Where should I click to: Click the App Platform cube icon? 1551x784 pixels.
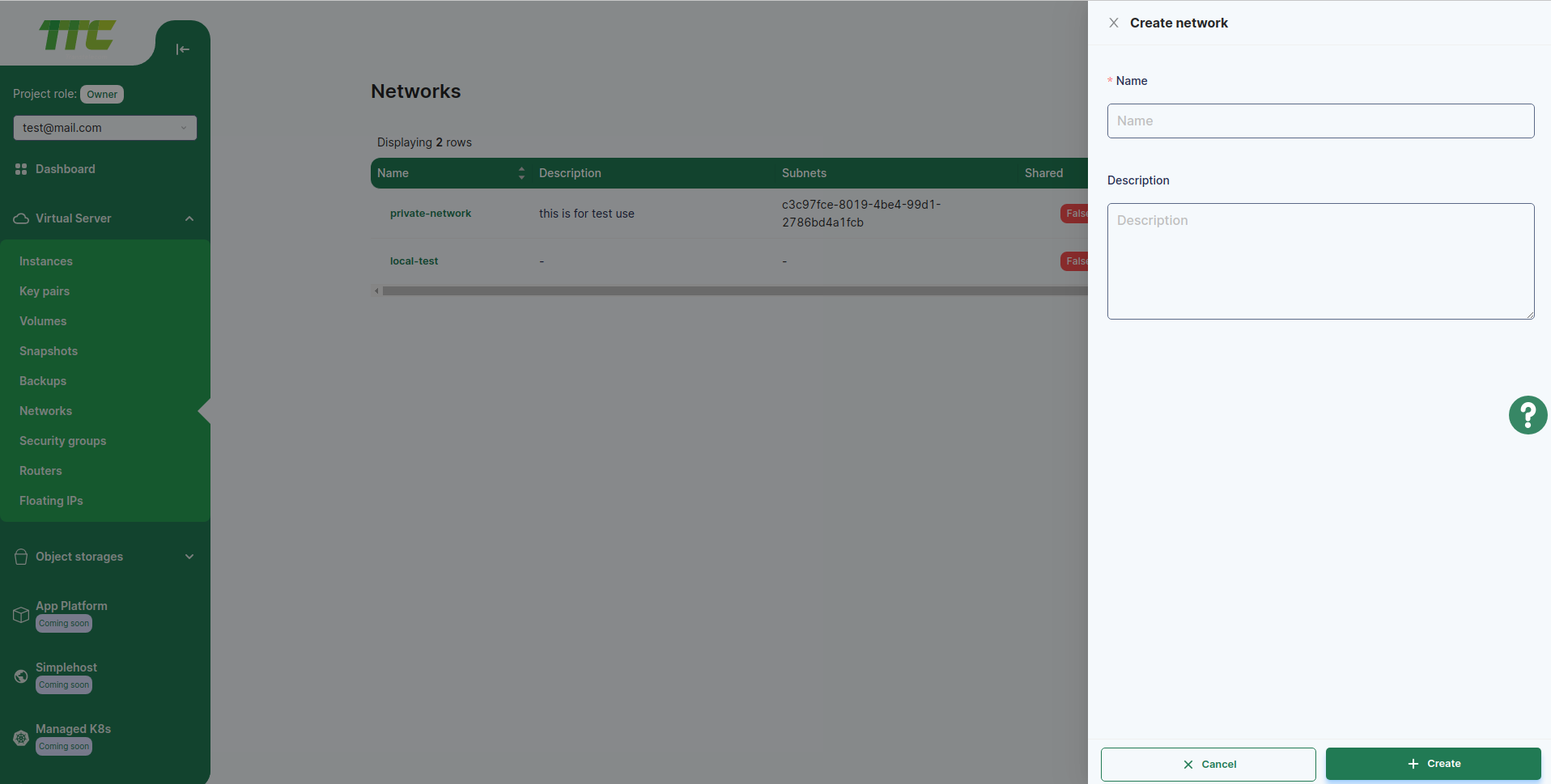click(21, 615)
